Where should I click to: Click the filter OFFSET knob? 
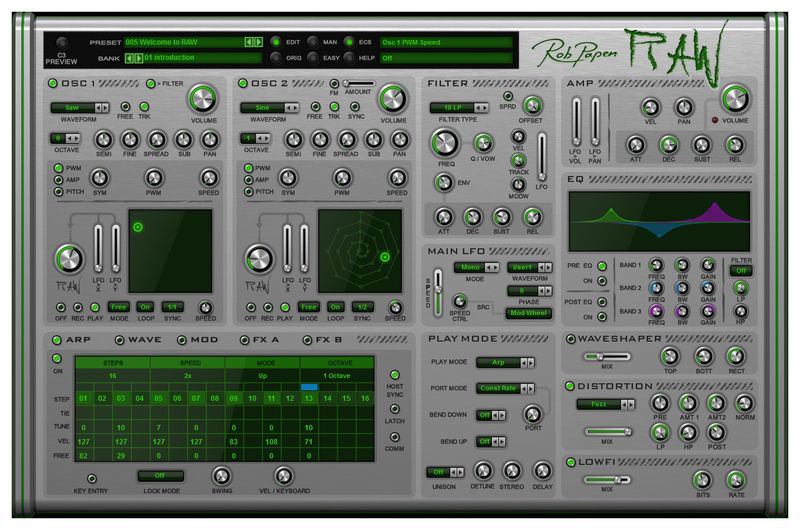click(x=532, y=106)
